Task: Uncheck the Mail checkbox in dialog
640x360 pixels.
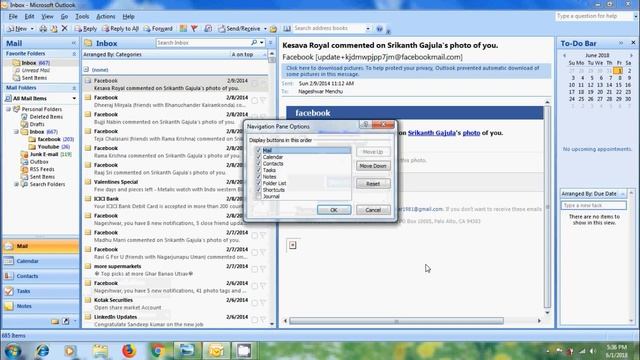Action: (258, 151)
